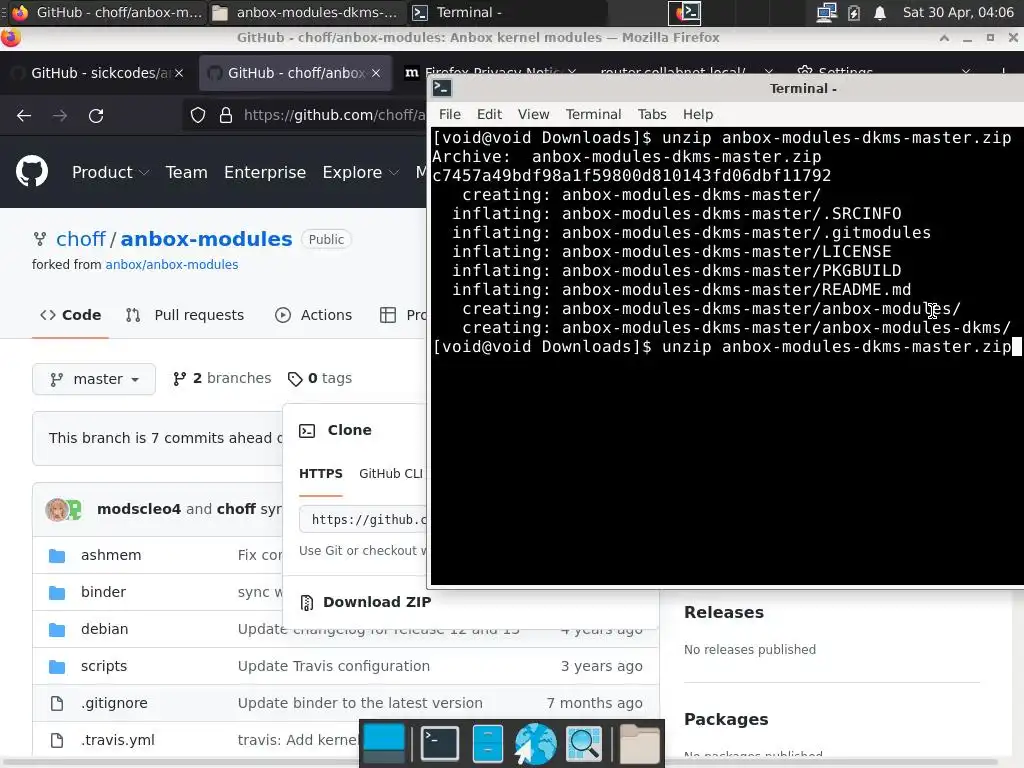
Task: Click the browser forward arrow
Action: [60, 116]
